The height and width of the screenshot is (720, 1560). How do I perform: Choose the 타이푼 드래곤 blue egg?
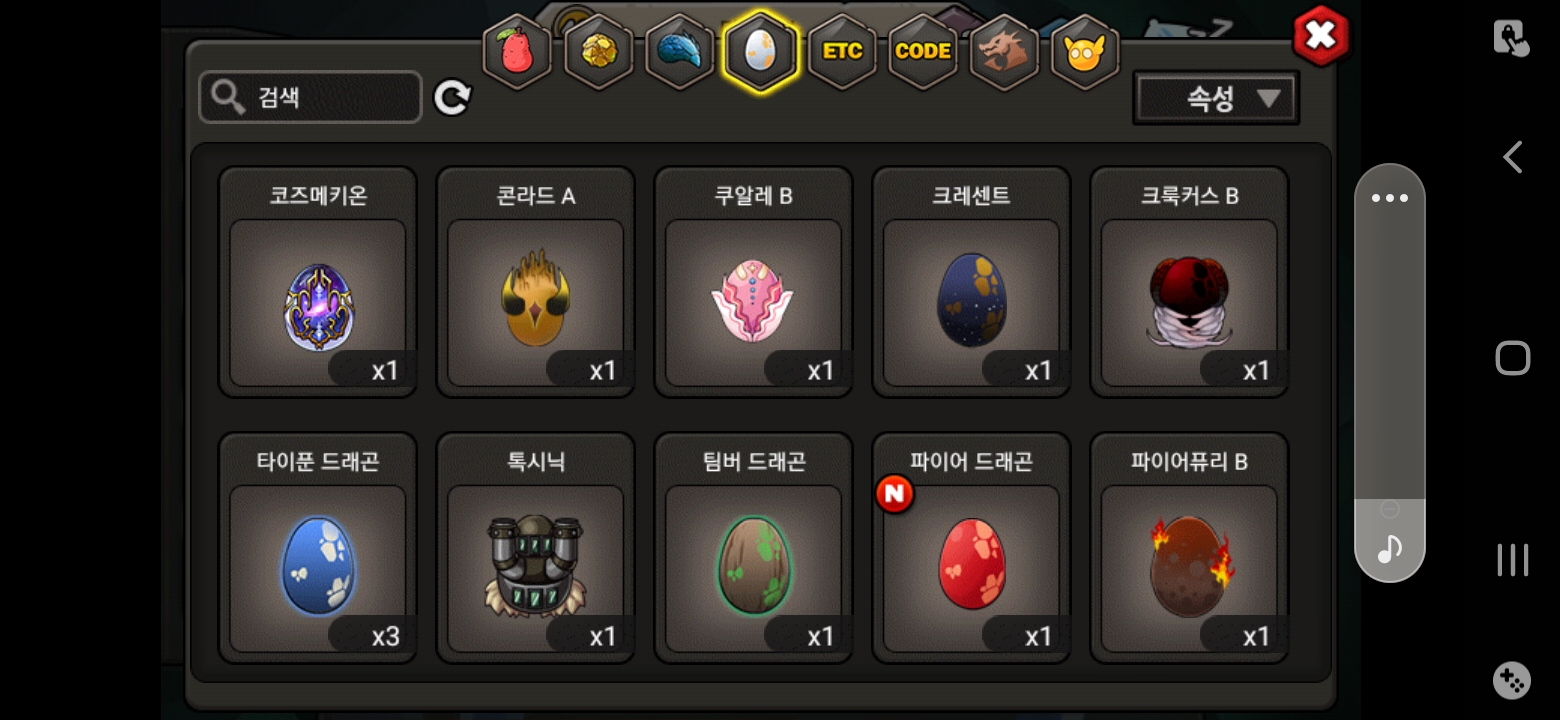tap(318, 548)
